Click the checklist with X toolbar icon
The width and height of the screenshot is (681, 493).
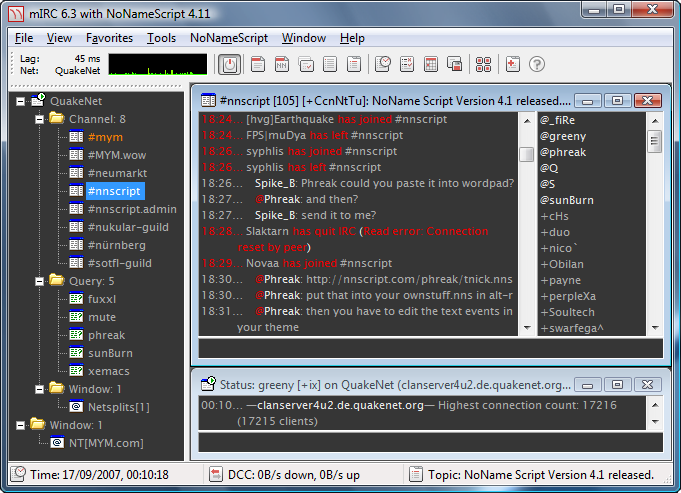coord(407,64)
